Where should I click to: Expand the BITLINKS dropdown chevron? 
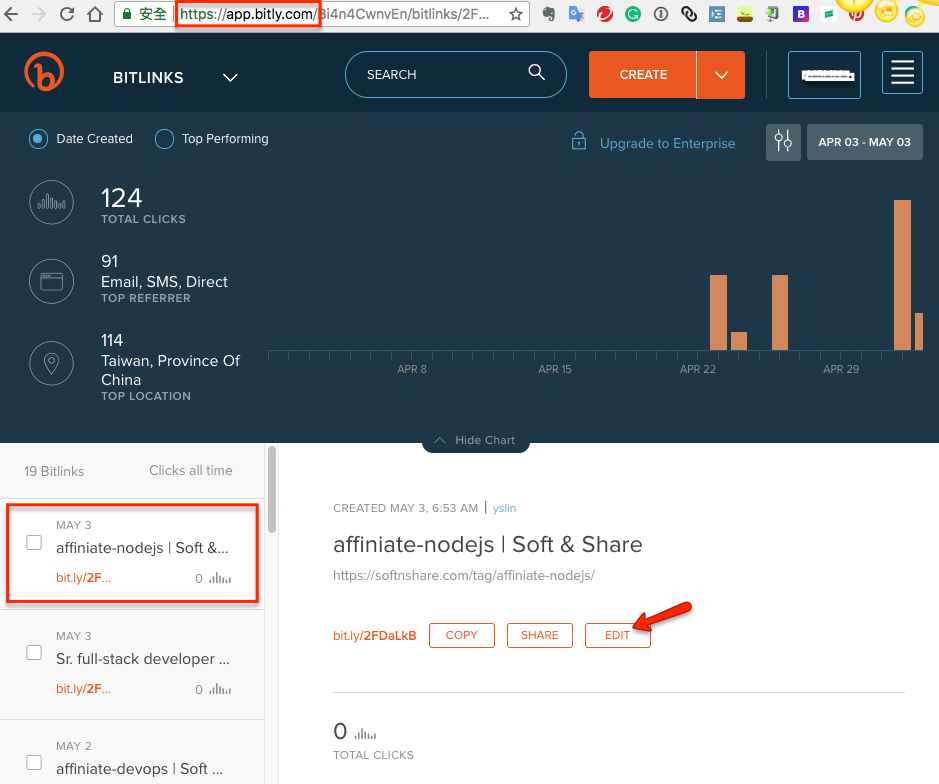point(230,77)
